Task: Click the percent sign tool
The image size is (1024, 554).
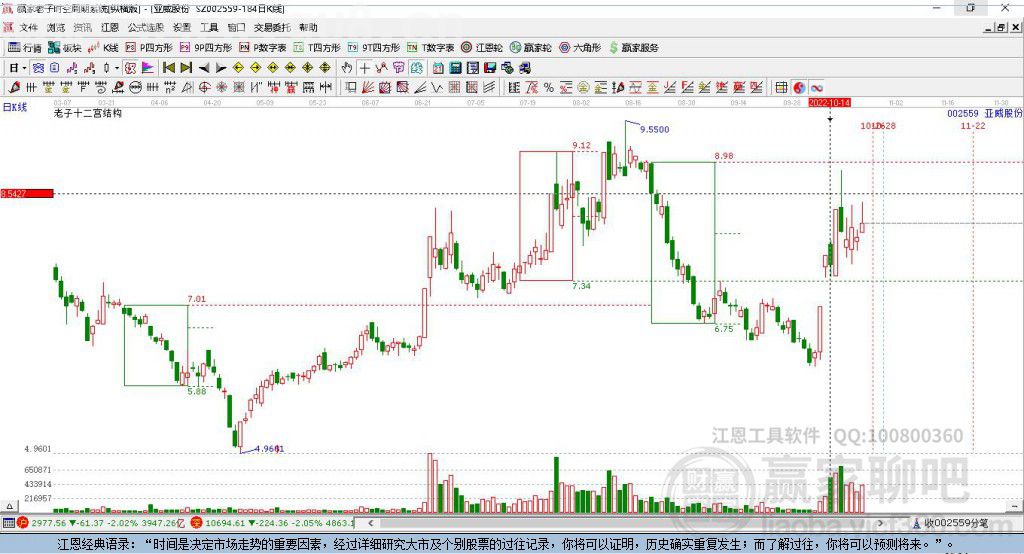Action: (x=549, y=88)
